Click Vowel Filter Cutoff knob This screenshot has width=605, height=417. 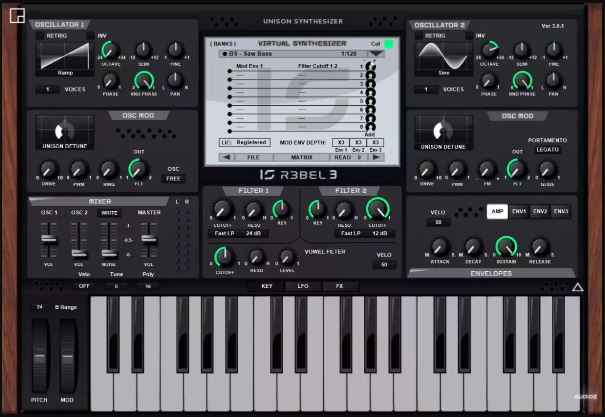click(x=224, y=257)
